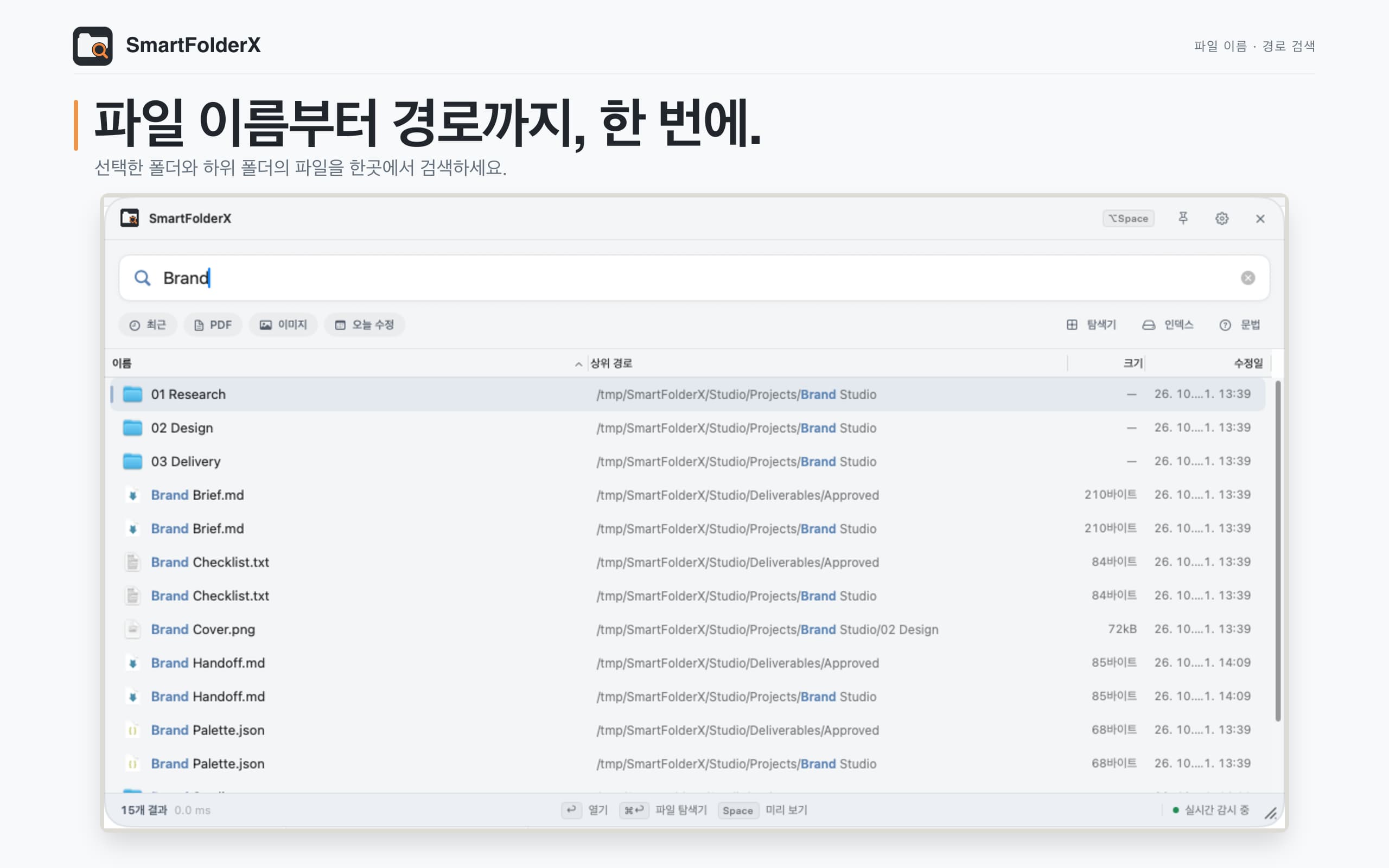The height and width of the screenshot is (868, 1389).
Task: Click the results list vertical scrollbar
Action: 1278,551
